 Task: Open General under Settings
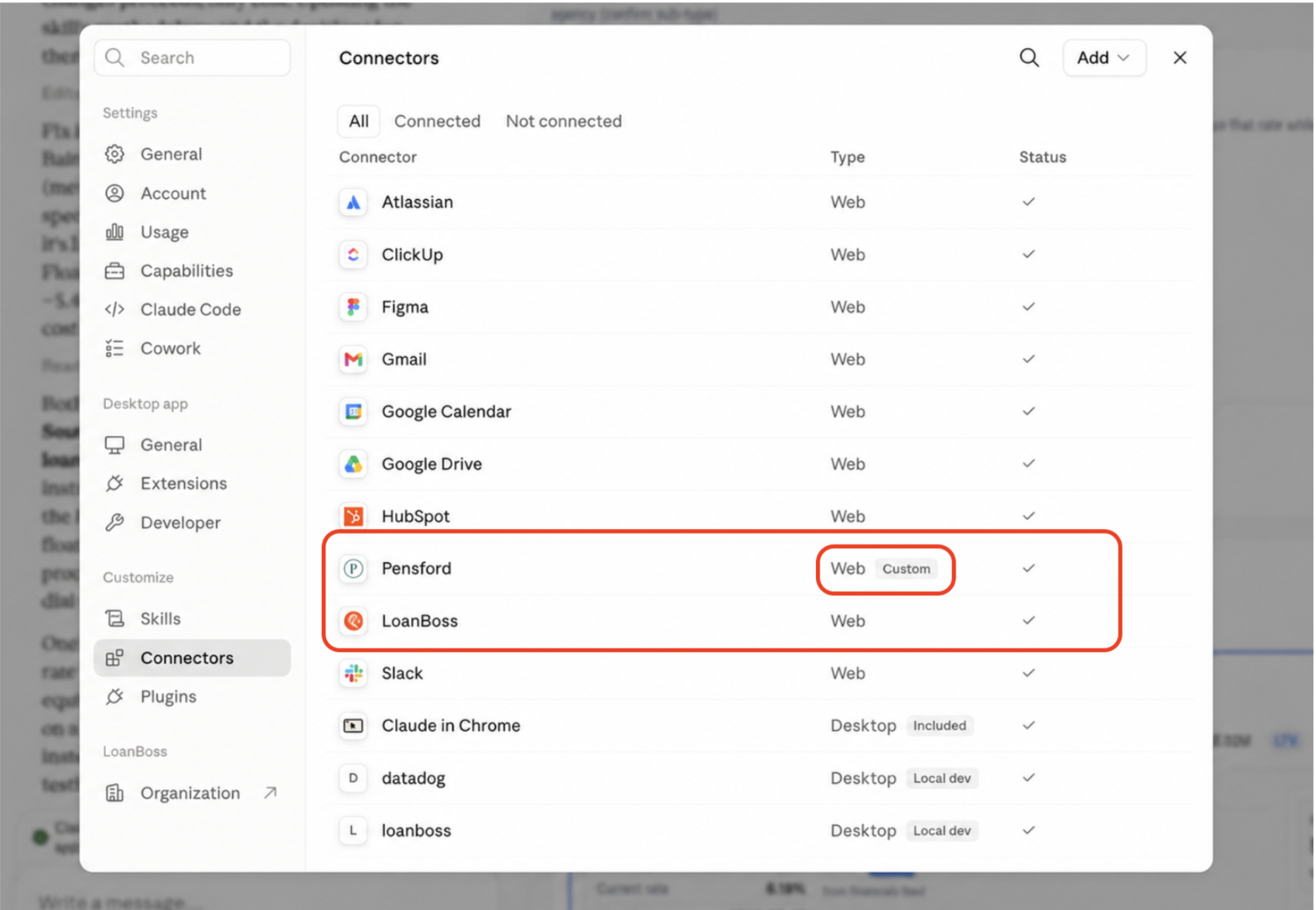[192, 154]
